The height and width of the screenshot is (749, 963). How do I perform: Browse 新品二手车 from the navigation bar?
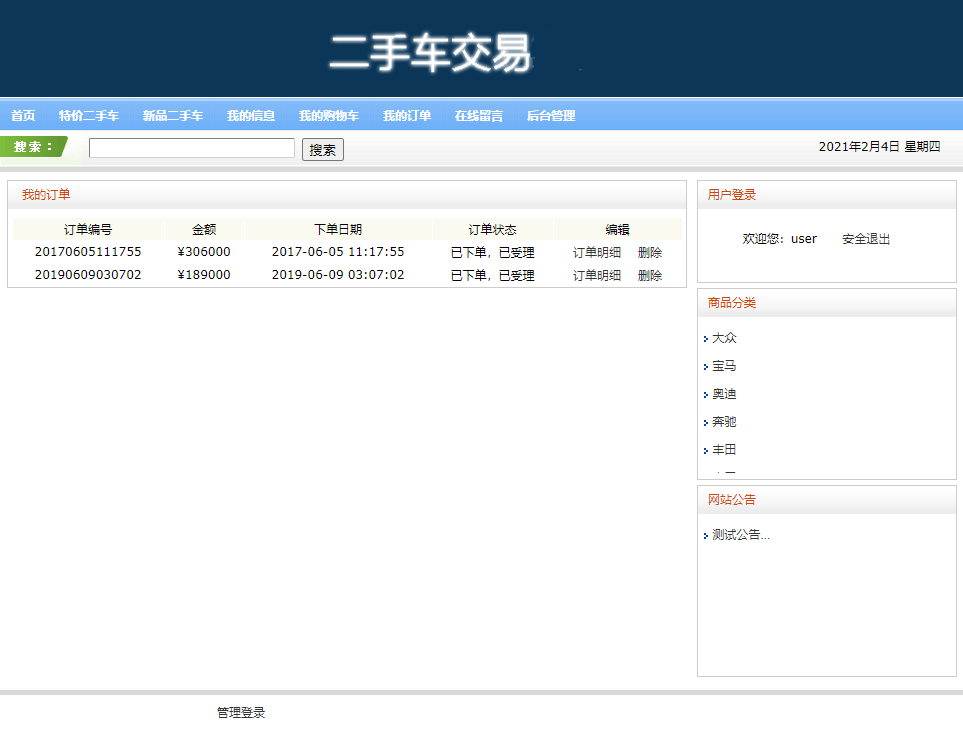[171, 115]
